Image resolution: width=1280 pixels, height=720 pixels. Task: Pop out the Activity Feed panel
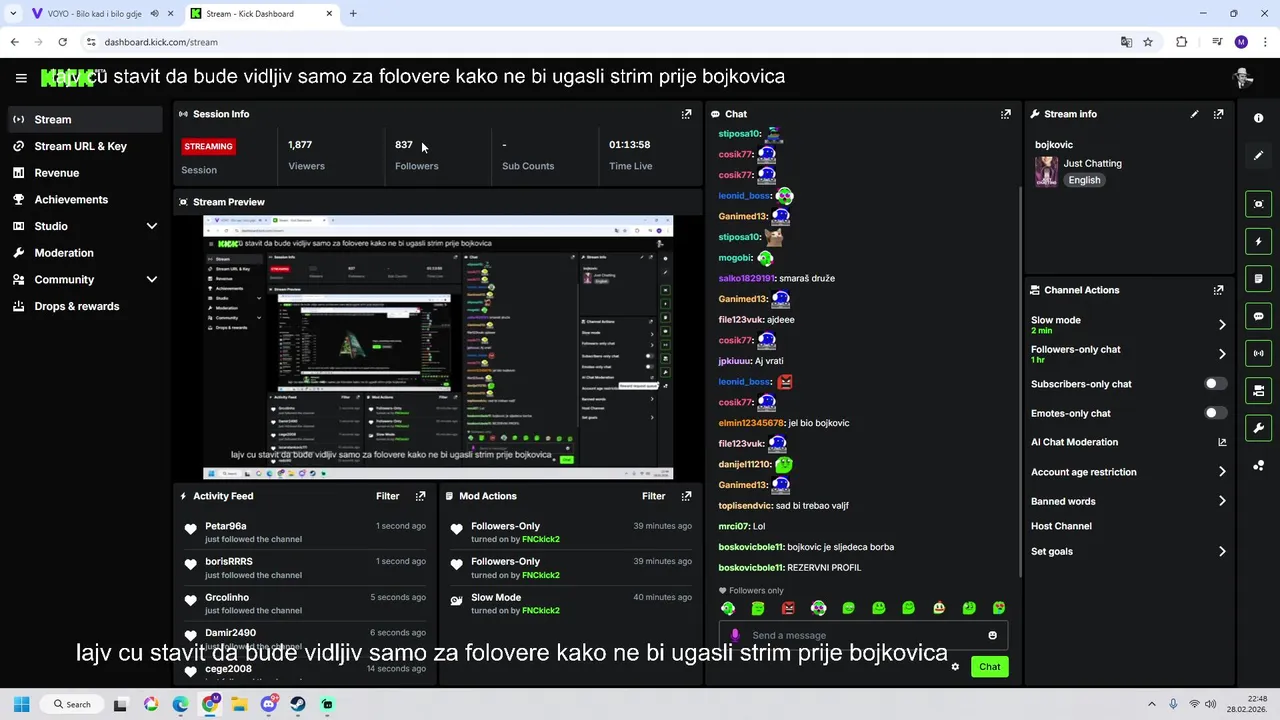pos(420,496)
